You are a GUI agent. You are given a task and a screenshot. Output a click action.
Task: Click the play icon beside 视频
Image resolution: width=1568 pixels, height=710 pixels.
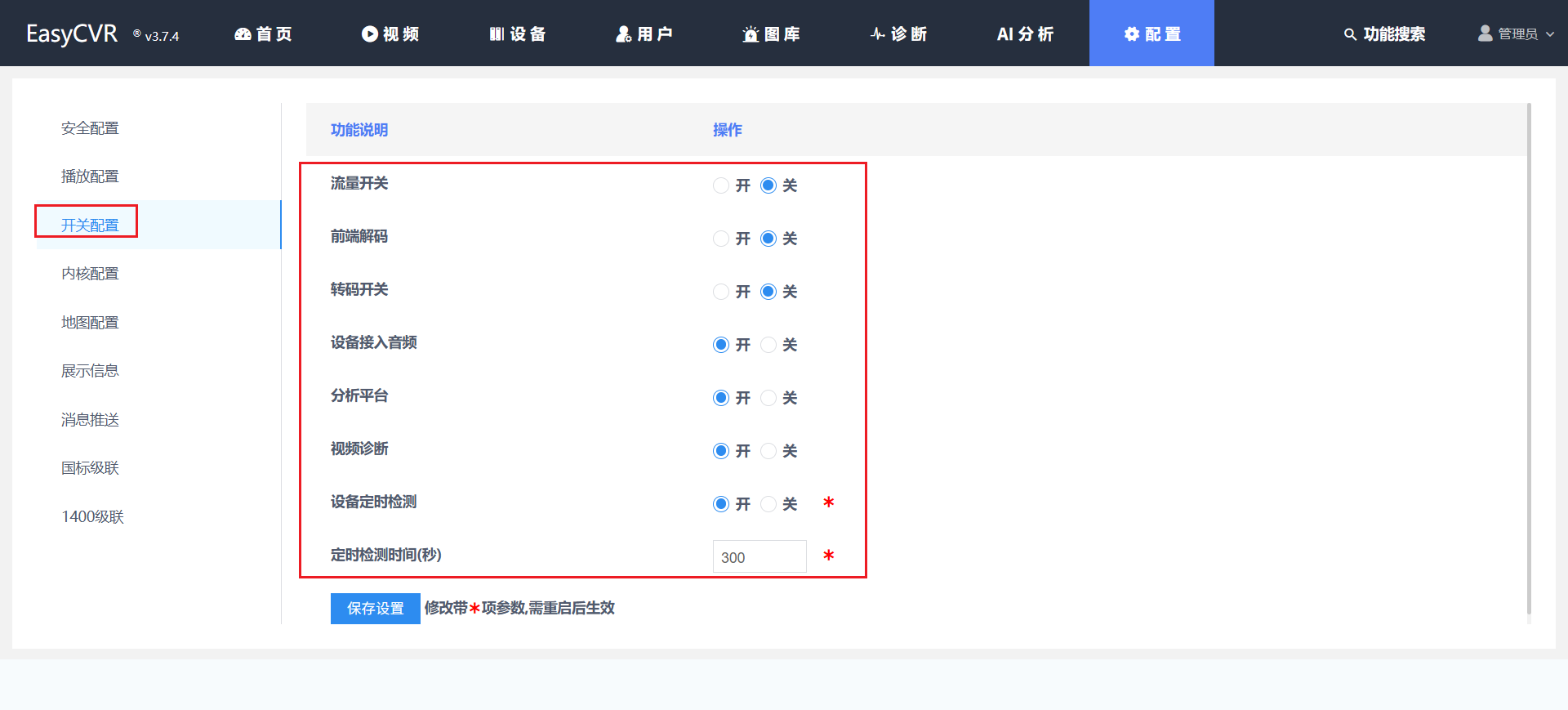click(370, 34)
